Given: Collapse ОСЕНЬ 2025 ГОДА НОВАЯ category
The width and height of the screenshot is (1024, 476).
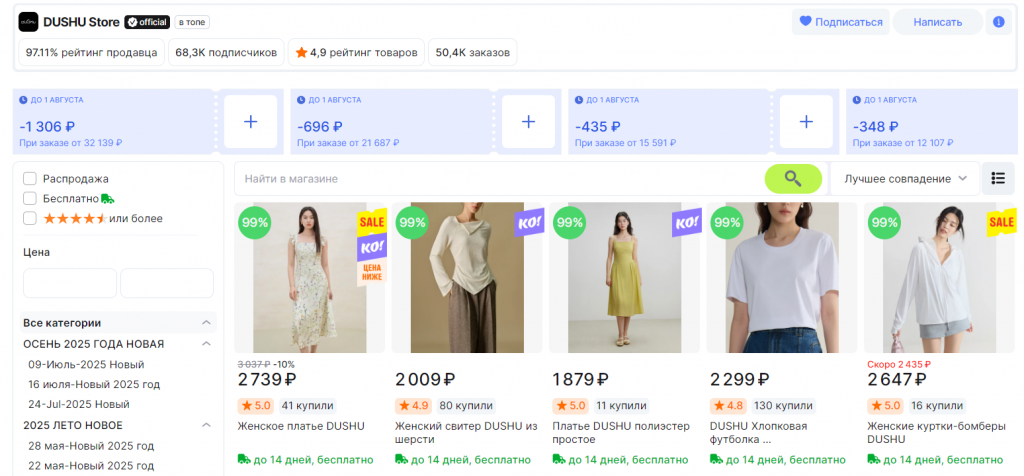Looking at the screenshot, I should 206,343.
